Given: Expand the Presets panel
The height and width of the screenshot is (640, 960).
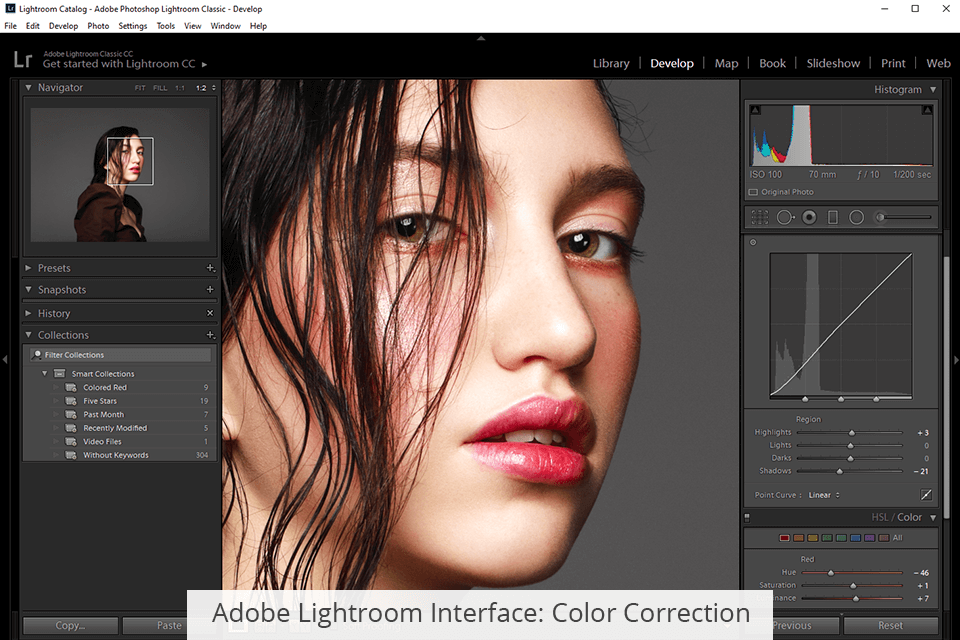Looking at the screenshot, I should point(28,268).
